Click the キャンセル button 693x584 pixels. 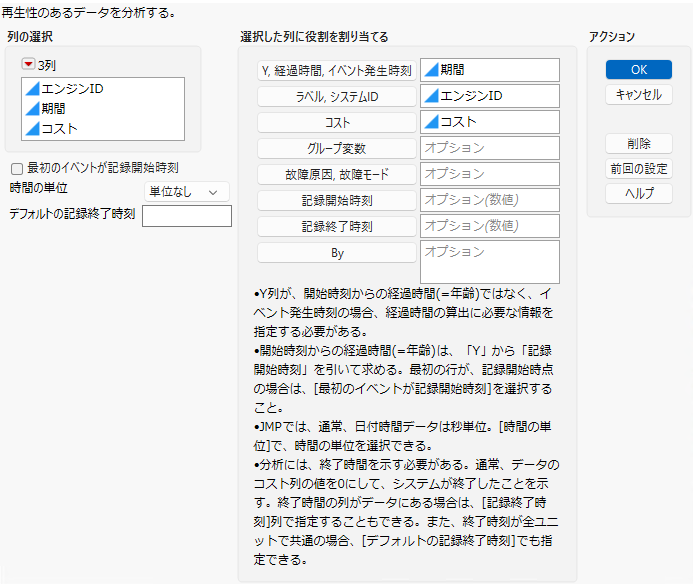pyautogui.click(x=639, y=95)
